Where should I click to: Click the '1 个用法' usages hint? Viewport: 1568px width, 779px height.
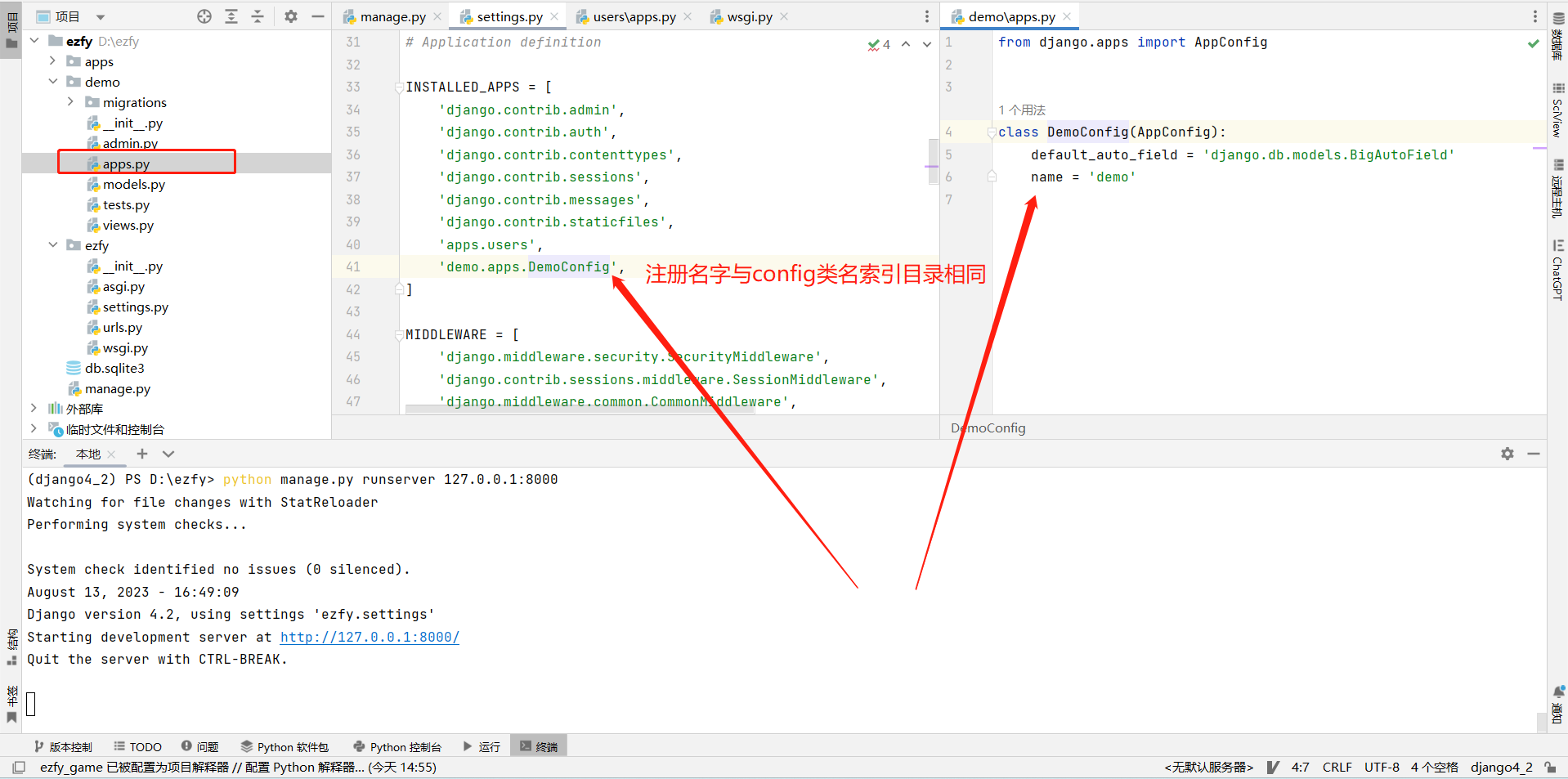click(1022, 110)
